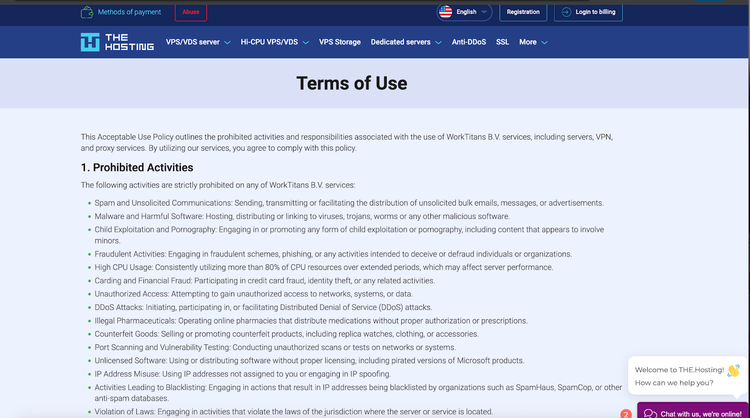This screenshot has width=750, height=418.
Task: Click the login arrow icon in billing button
Action: click(x=567, y=12)
